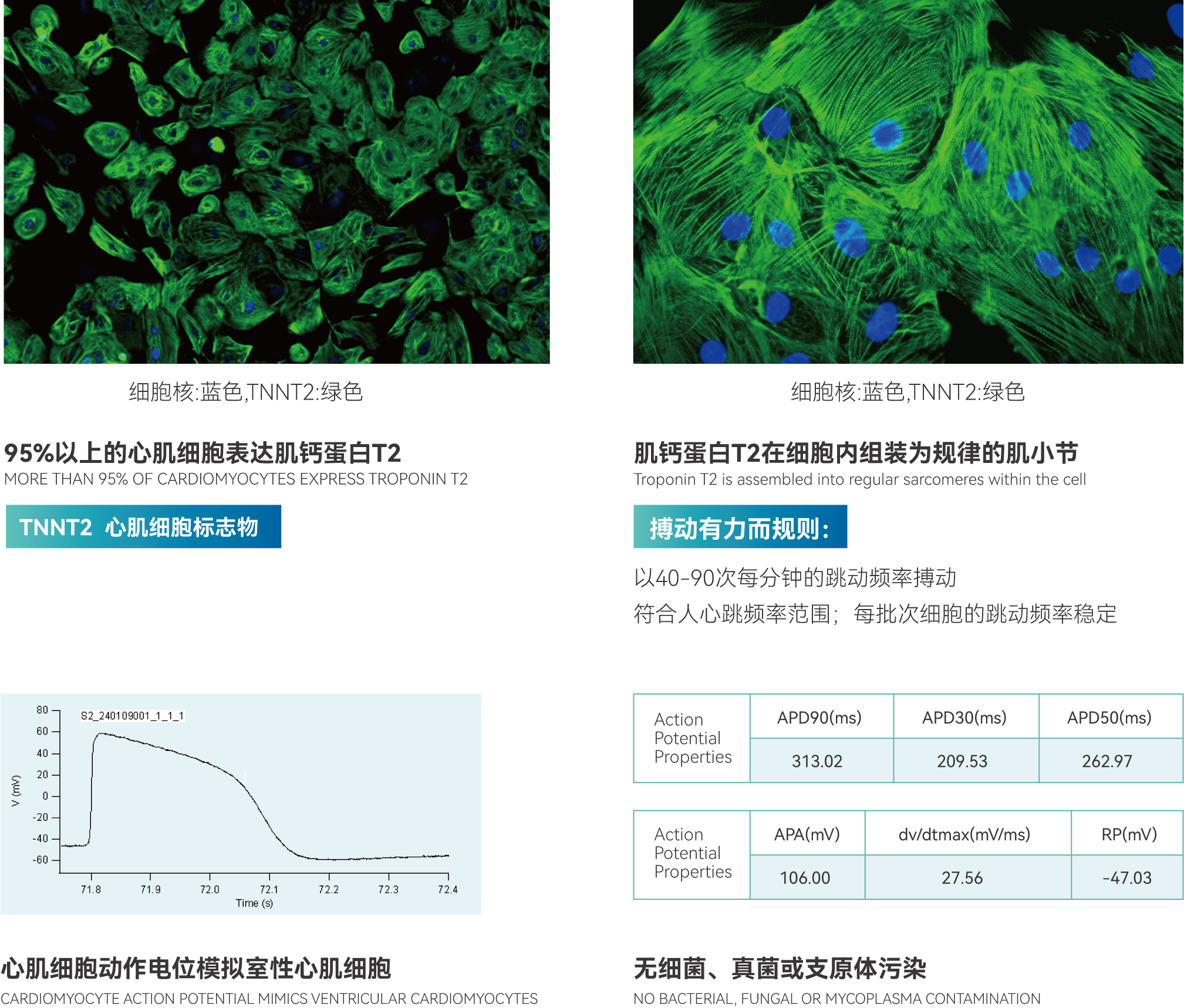The image size is (1184, 1008).
Task: Click trace label 'S2_240109001_1_1_1' on chart
Action: (133, 715)
